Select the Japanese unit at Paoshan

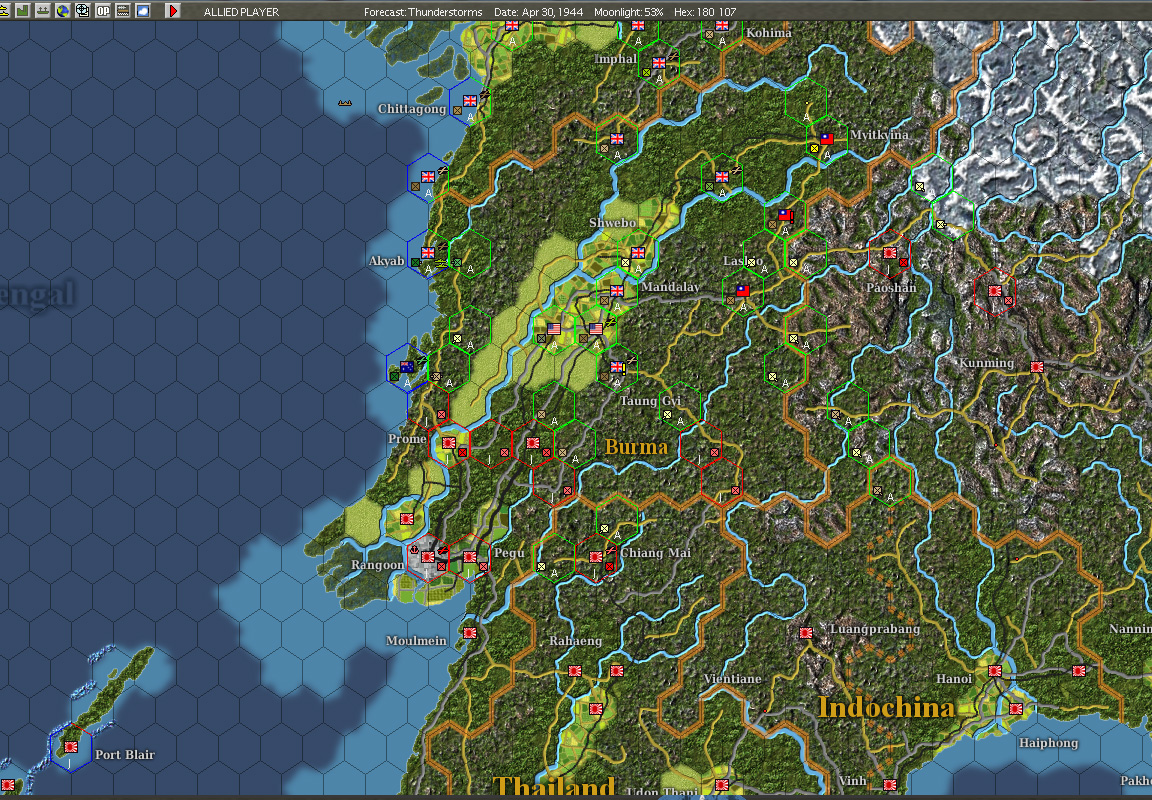pyautogui.click(x=890, y=253)
